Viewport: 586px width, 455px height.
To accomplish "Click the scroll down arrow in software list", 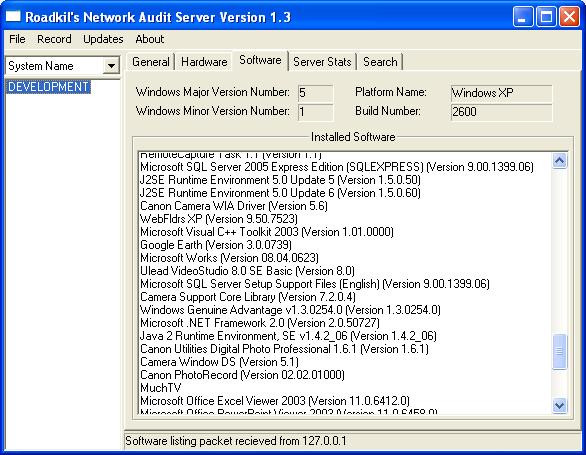I will [x=559, y=405].
